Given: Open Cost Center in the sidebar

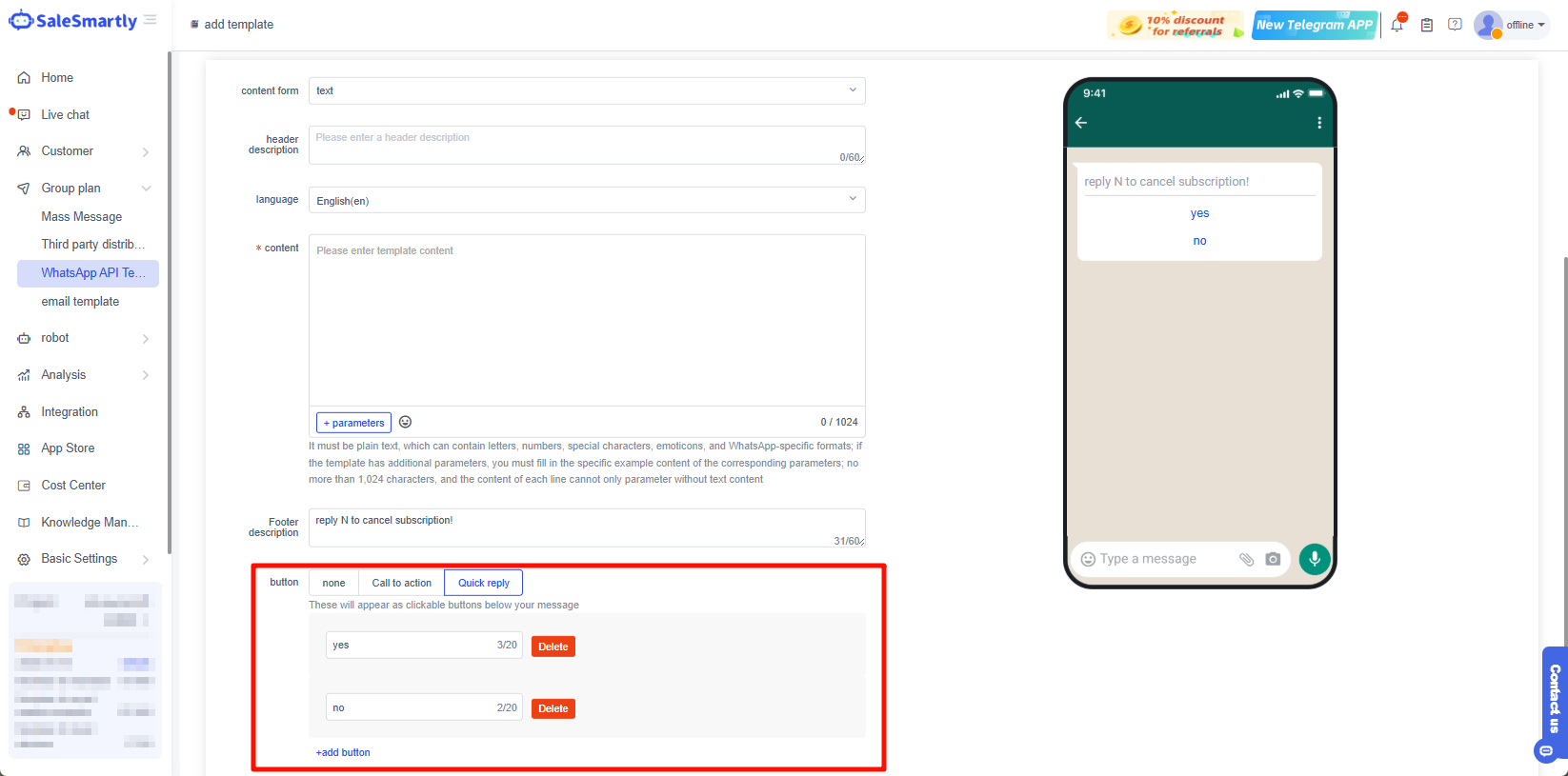Looking at the screenshot, I should pyautogui.click(x=73, y=486).
